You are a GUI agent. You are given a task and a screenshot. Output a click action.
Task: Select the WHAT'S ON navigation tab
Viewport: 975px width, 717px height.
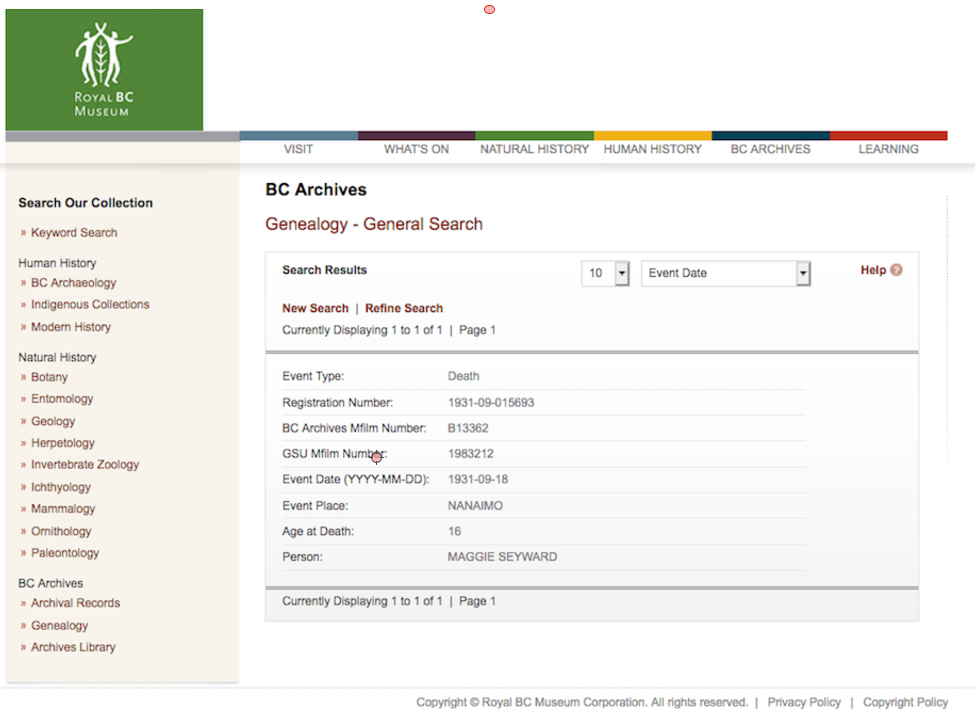point(416,149)
